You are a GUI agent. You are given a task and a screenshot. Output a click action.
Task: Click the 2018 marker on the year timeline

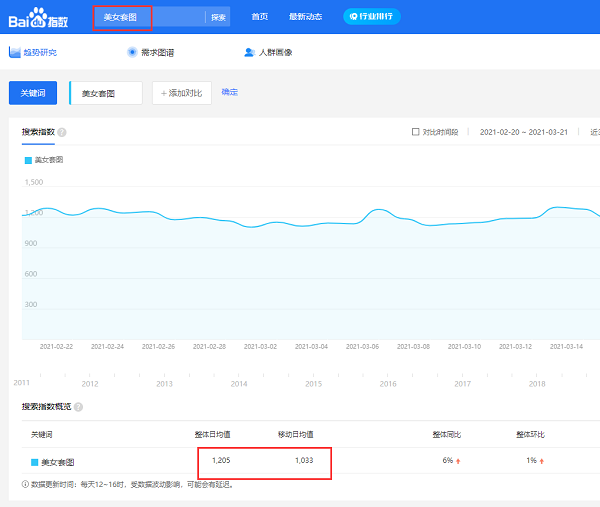coord(537,383)
